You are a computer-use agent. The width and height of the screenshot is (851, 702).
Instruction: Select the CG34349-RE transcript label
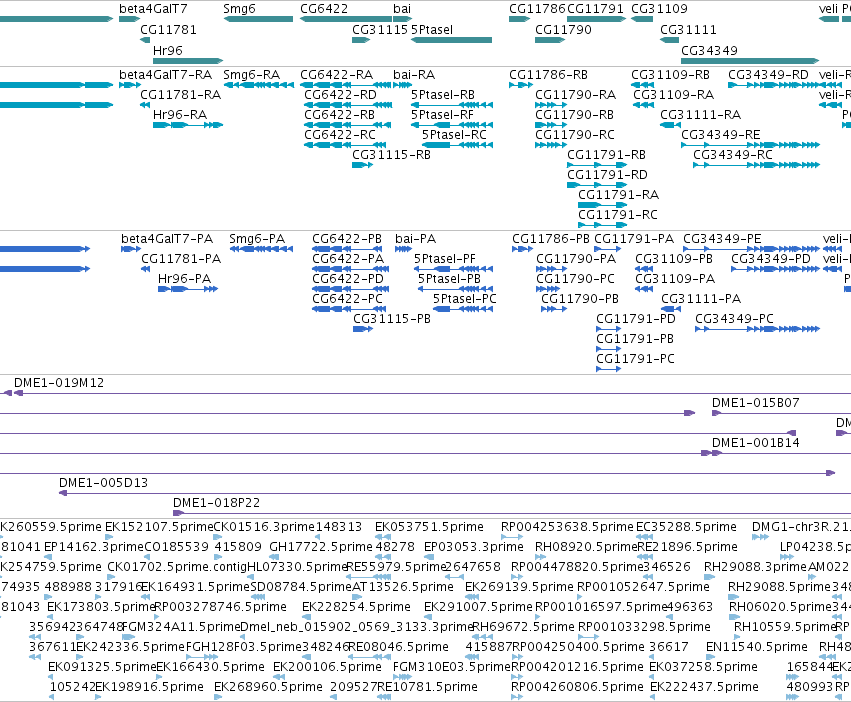721,135
